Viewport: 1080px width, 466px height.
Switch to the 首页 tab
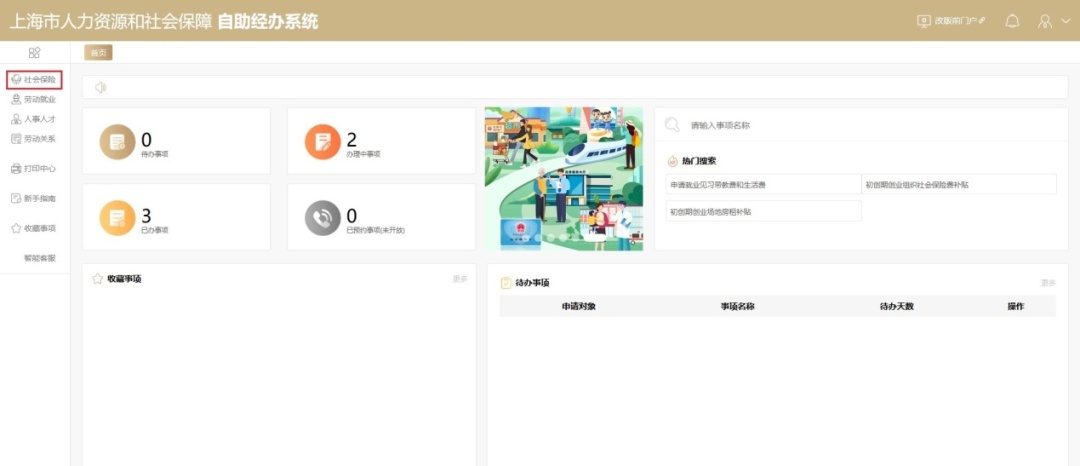[x=98, y=53]
